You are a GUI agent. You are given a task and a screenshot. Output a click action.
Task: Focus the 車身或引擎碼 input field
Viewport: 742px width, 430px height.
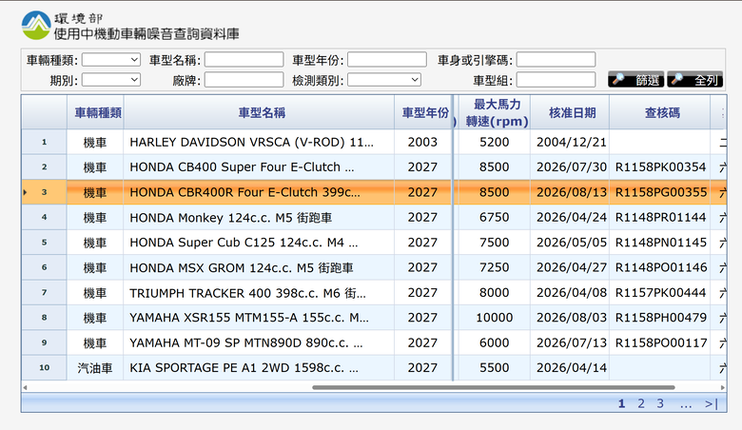[x=556, y=60]
